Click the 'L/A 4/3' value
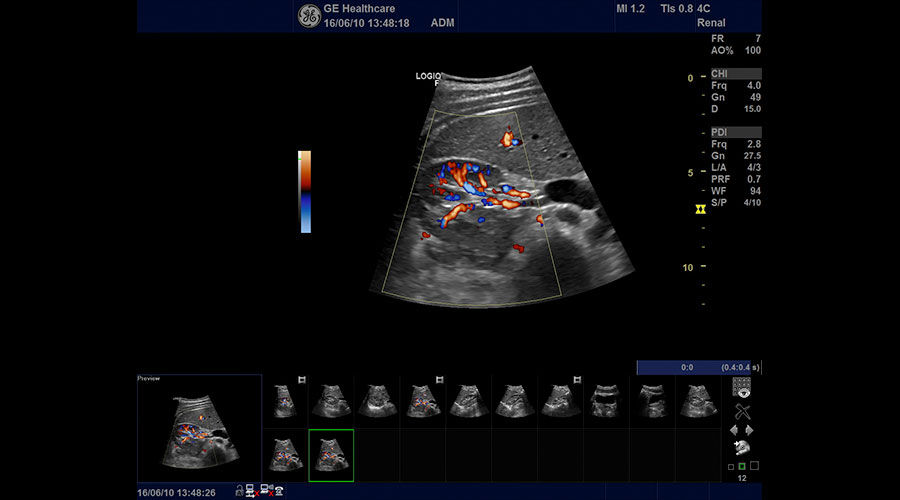 pyautogui.click(x=736, y=168)
